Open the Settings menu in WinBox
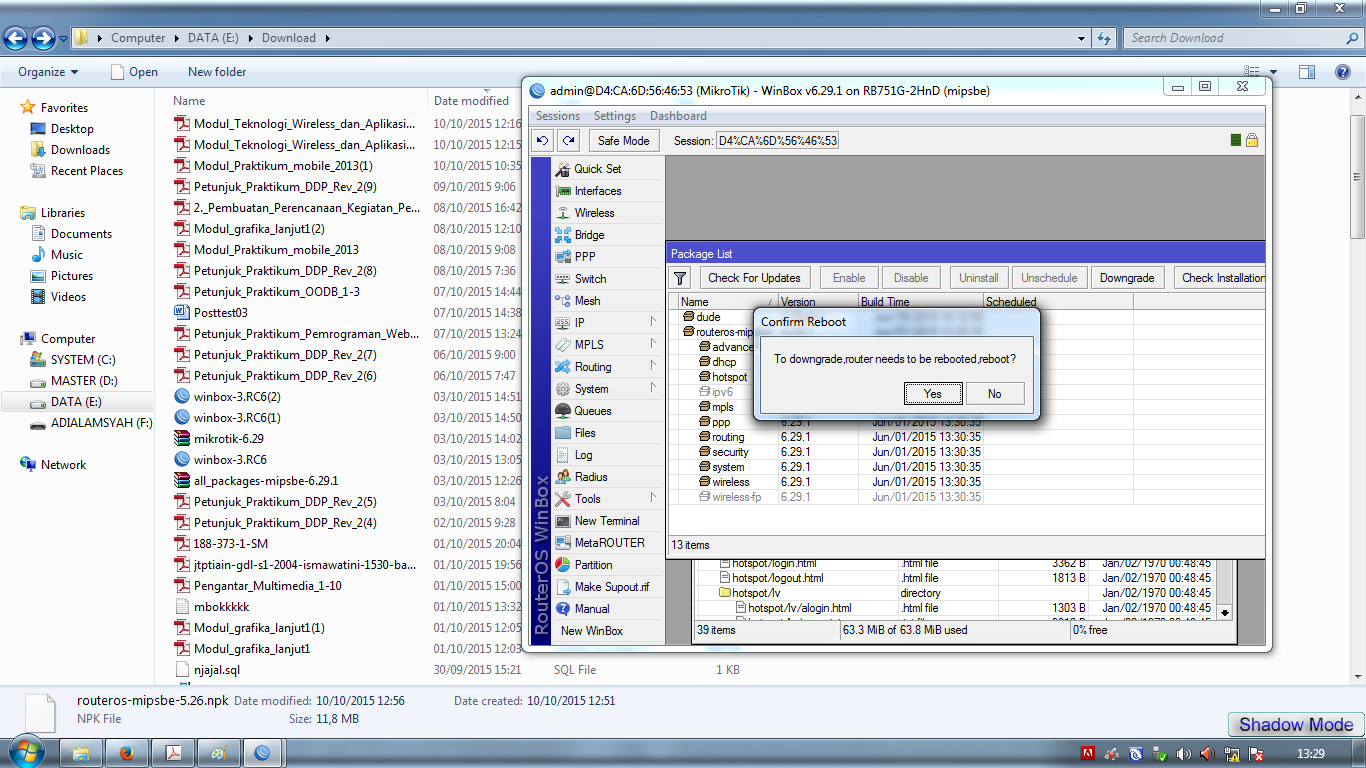This screenshot has height=768, width=1366. pyautogui.click(x=615, y=116)
